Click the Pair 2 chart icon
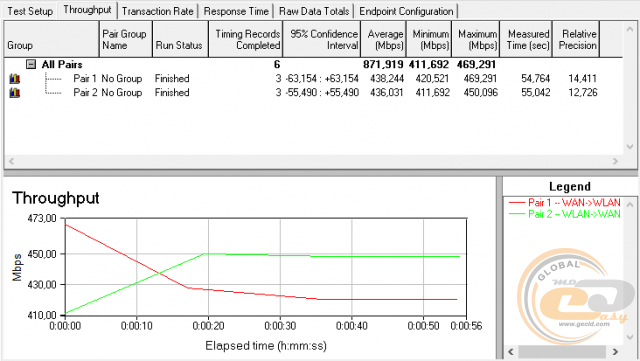The height and width of the screenshot is (361, 640). pyautogui.click(x=15, y=93)
